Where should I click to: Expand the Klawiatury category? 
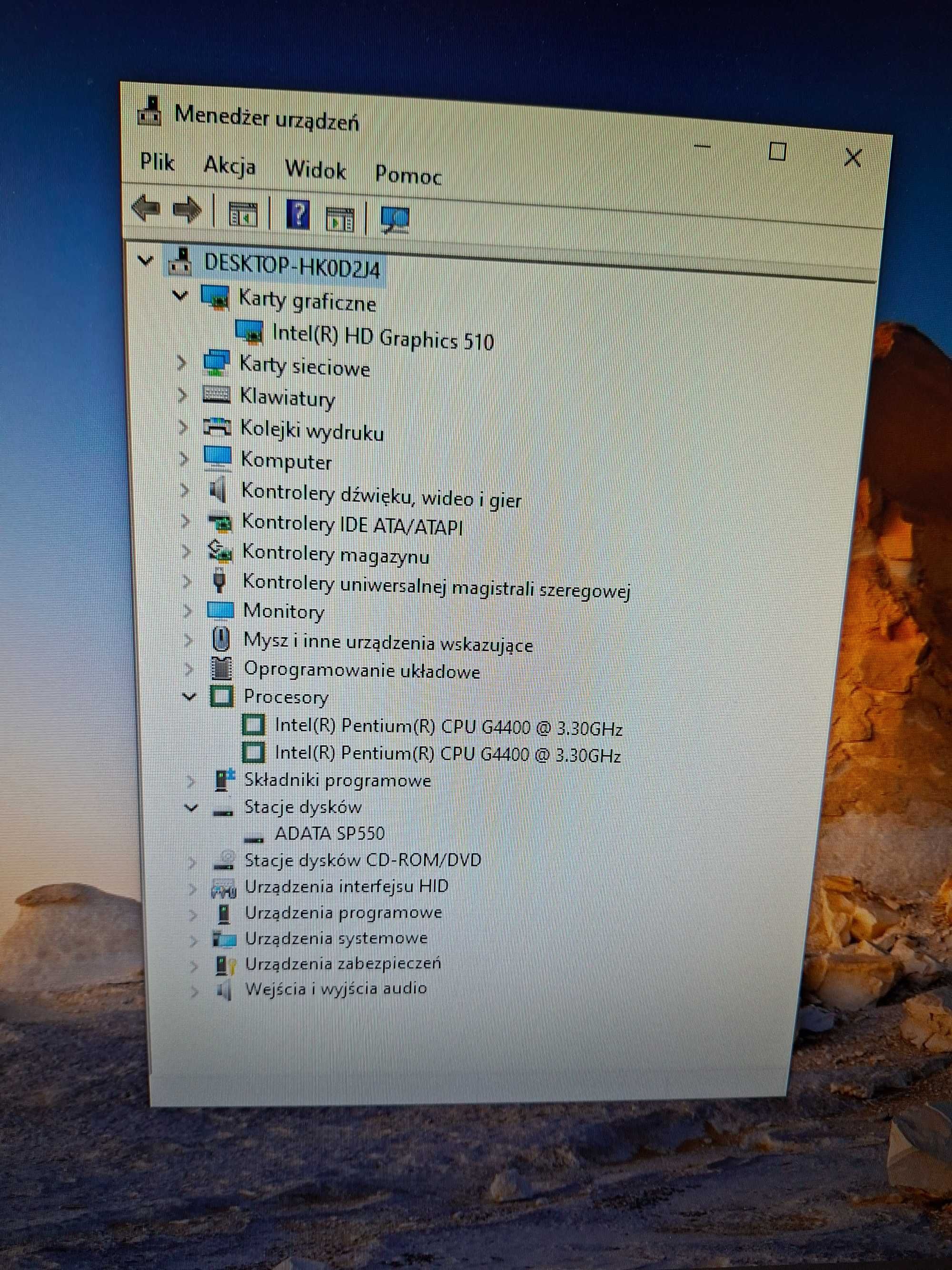182,395
